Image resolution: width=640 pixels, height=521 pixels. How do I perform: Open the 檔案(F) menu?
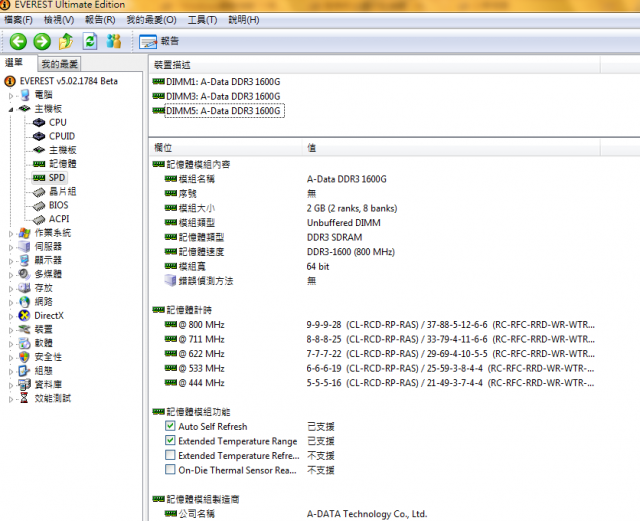(18, 20)
